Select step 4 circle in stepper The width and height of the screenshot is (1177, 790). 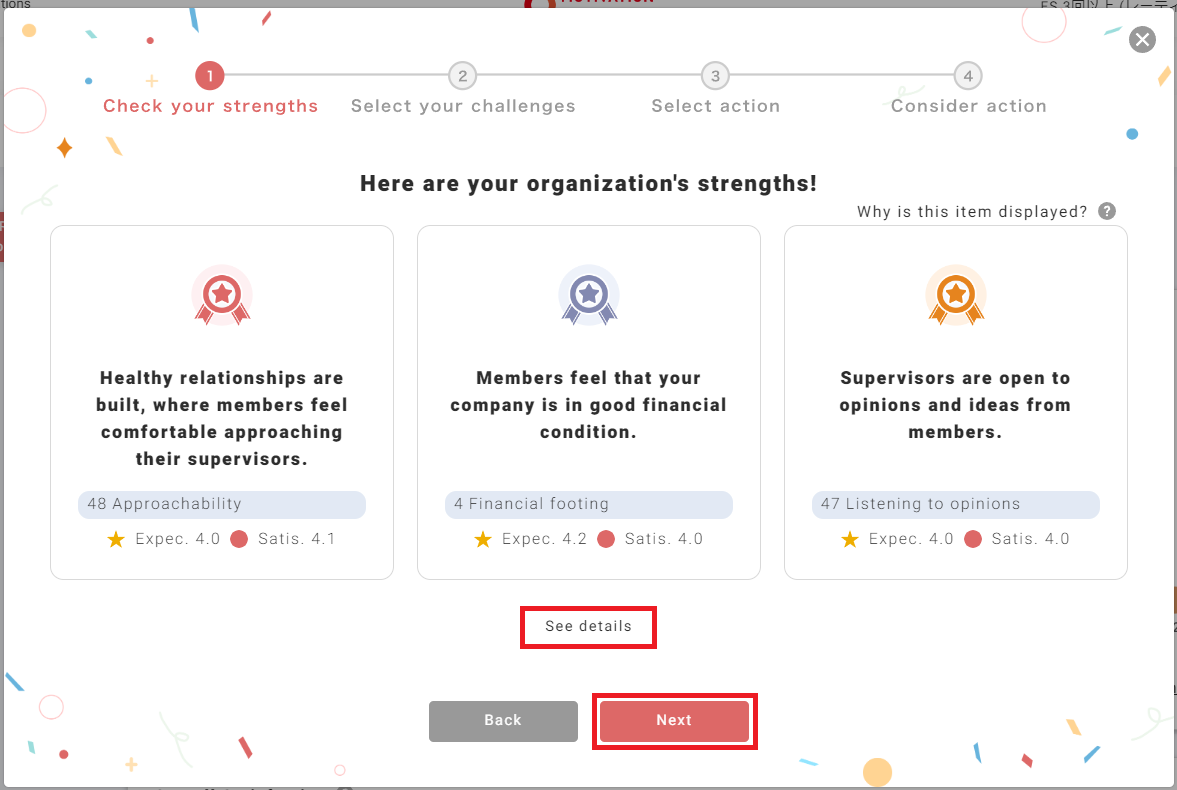point(967,75)
